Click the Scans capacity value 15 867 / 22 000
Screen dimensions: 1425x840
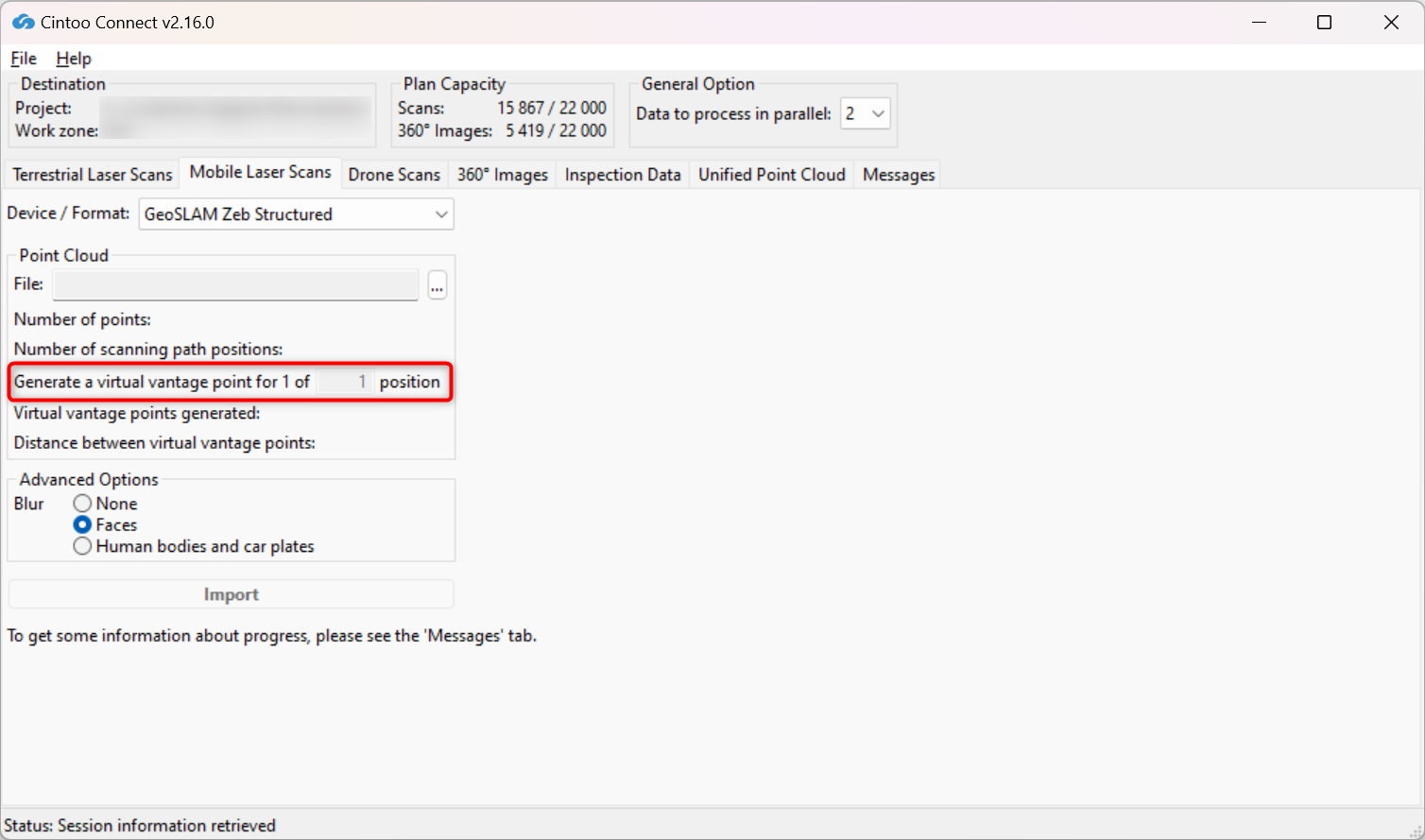[x=552, y=108]
